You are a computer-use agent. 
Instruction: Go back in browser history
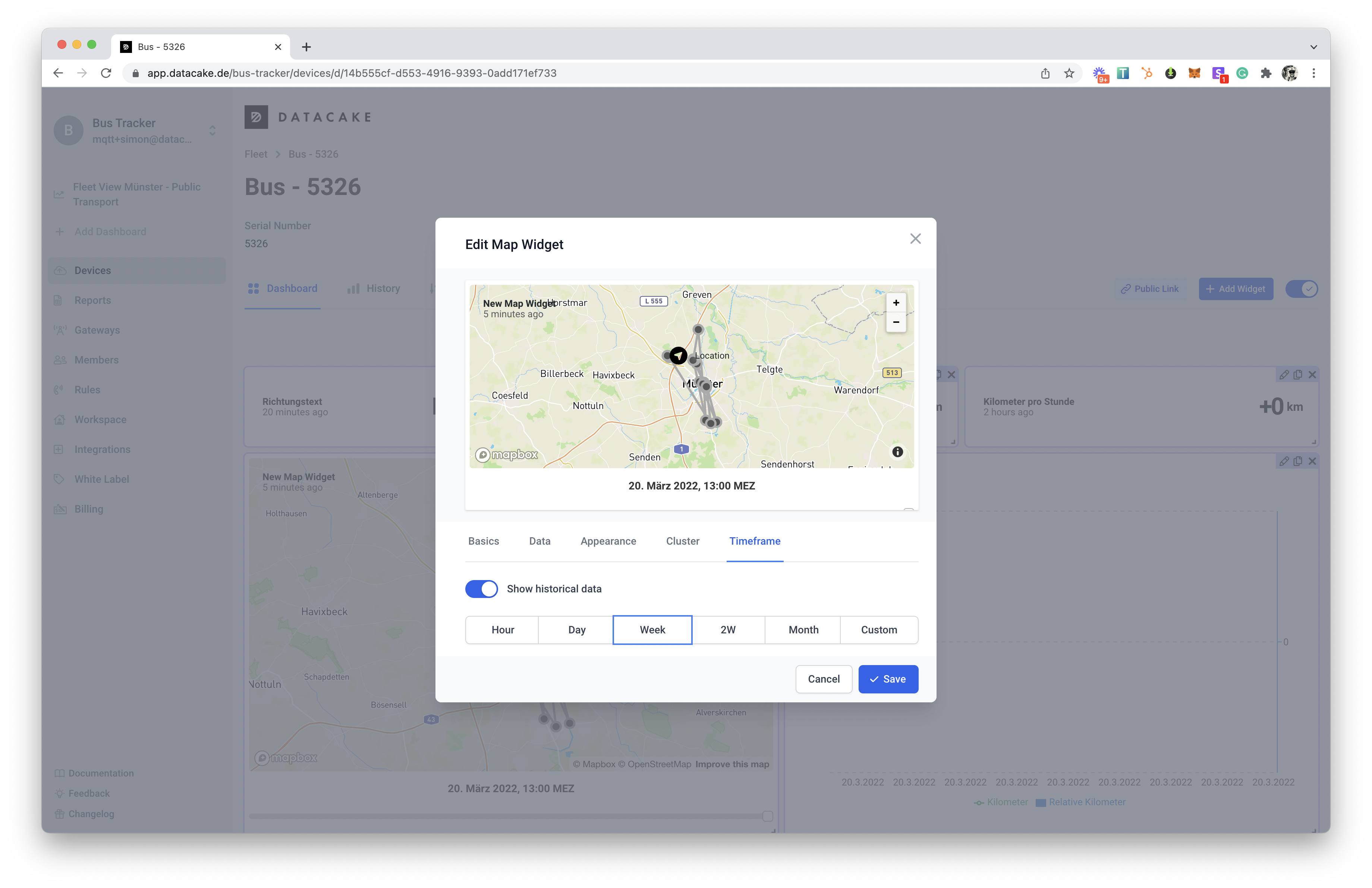click(58, 73)
